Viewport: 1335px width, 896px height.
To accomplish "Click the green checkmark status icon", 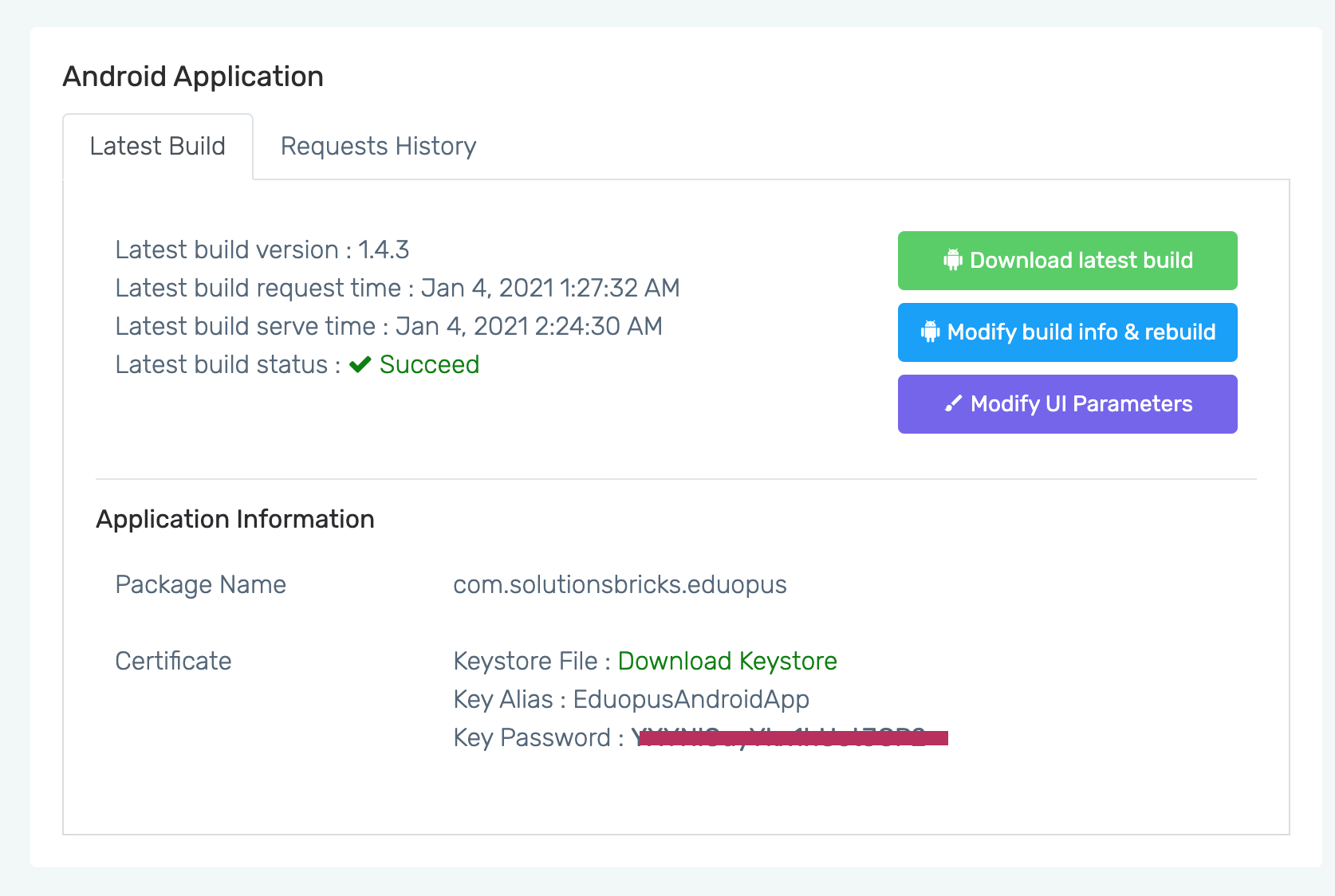I will 360,364.
